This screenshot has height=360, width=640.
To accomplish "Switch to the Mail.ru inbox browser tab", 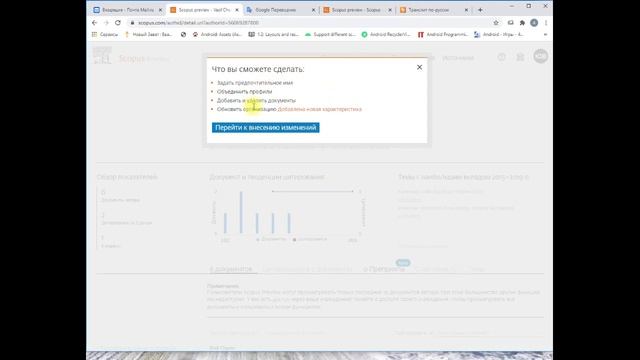I will [127, 10].
